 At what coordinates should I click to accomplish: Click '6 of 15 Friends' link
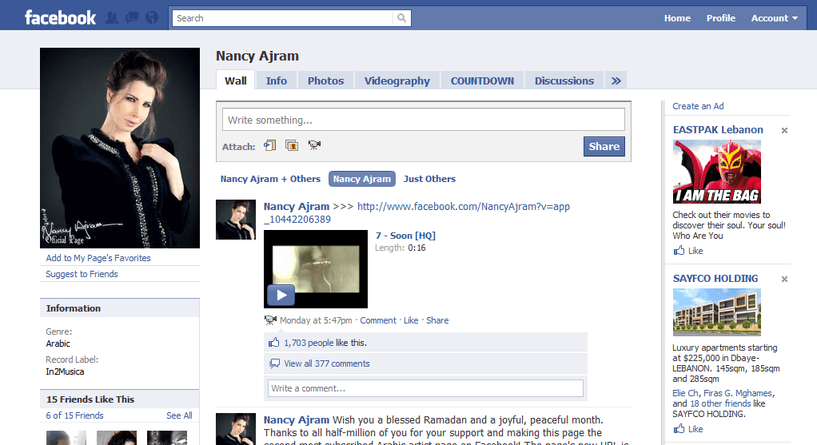click(75, 416)
